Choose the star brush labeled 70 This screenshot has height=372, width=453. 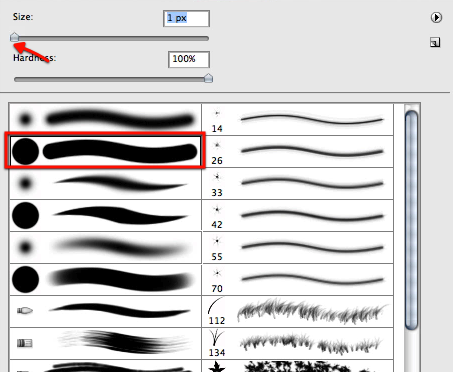pos(298,279)
